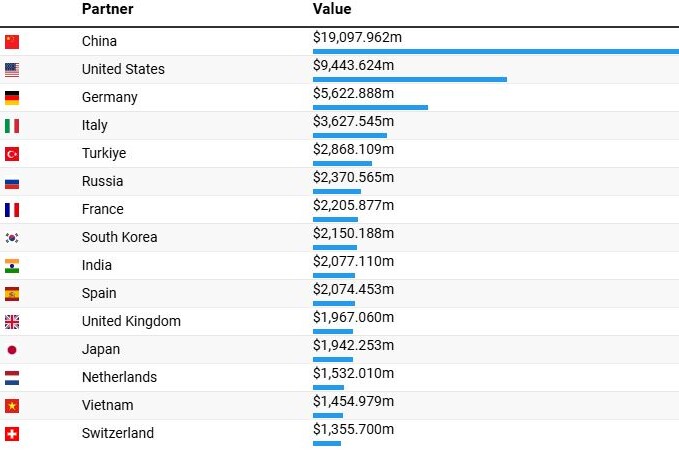The height and width of the screenshot is (453, 679).
Task: Select the Switzerland flag icon
Action: 12,434
